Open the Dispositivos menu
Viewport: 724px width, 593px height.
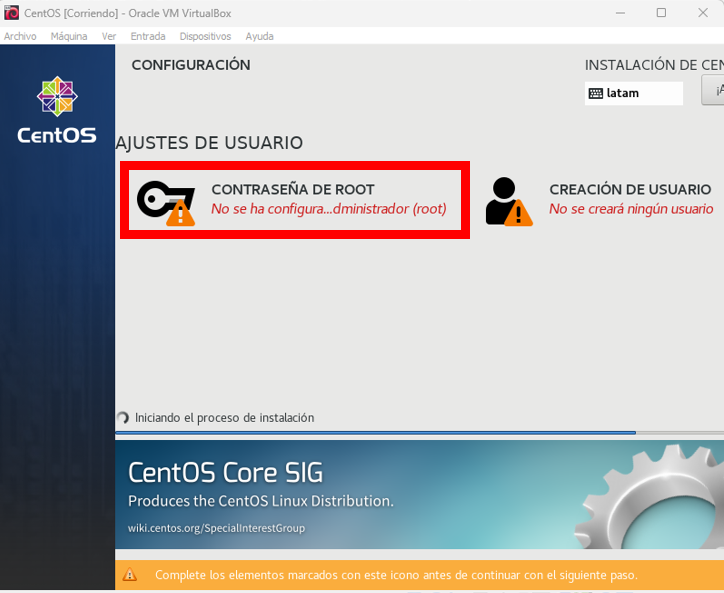click(x=205, y=36)
